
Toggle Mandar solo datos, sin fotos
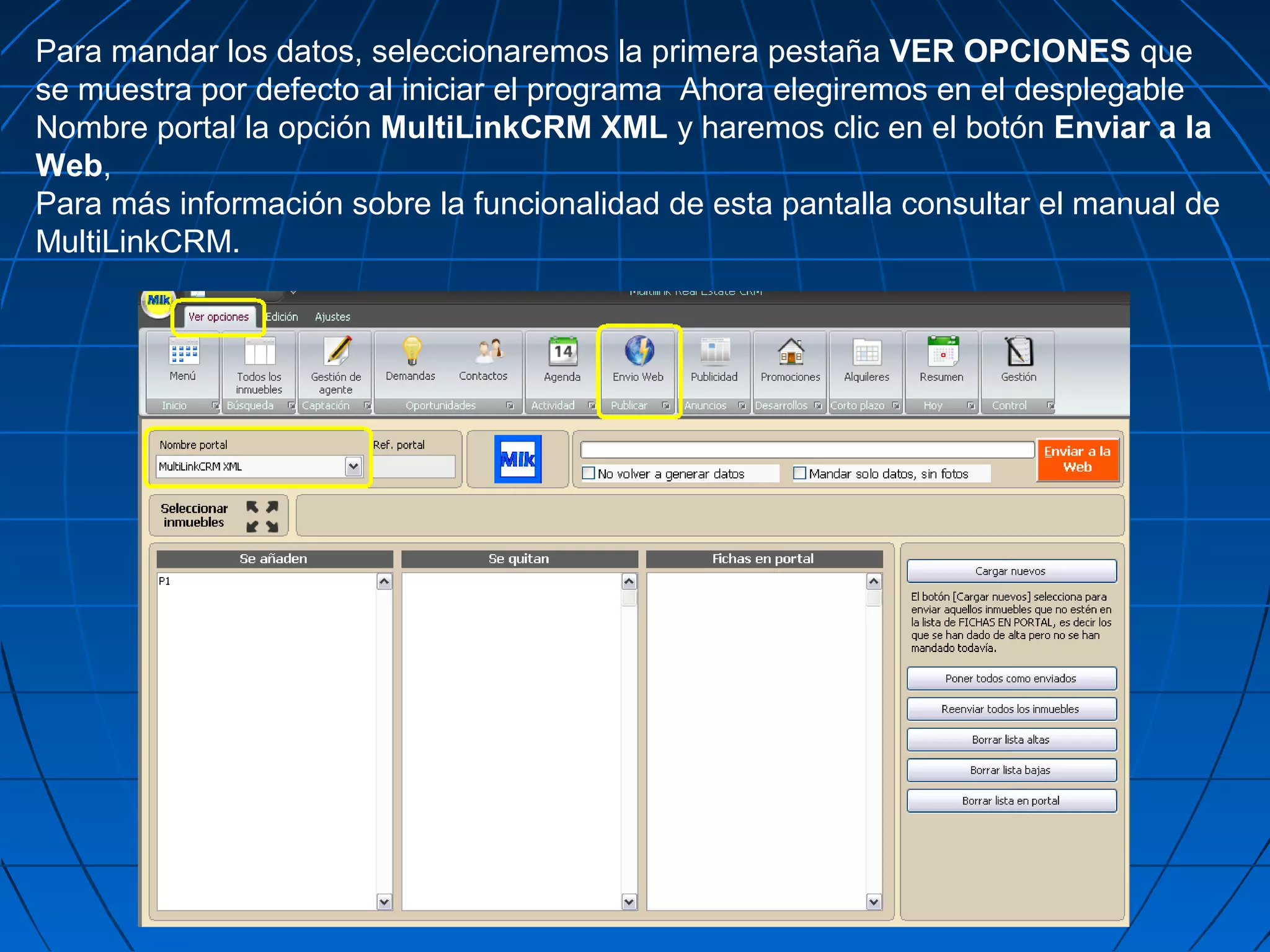[x=800, y=474]
